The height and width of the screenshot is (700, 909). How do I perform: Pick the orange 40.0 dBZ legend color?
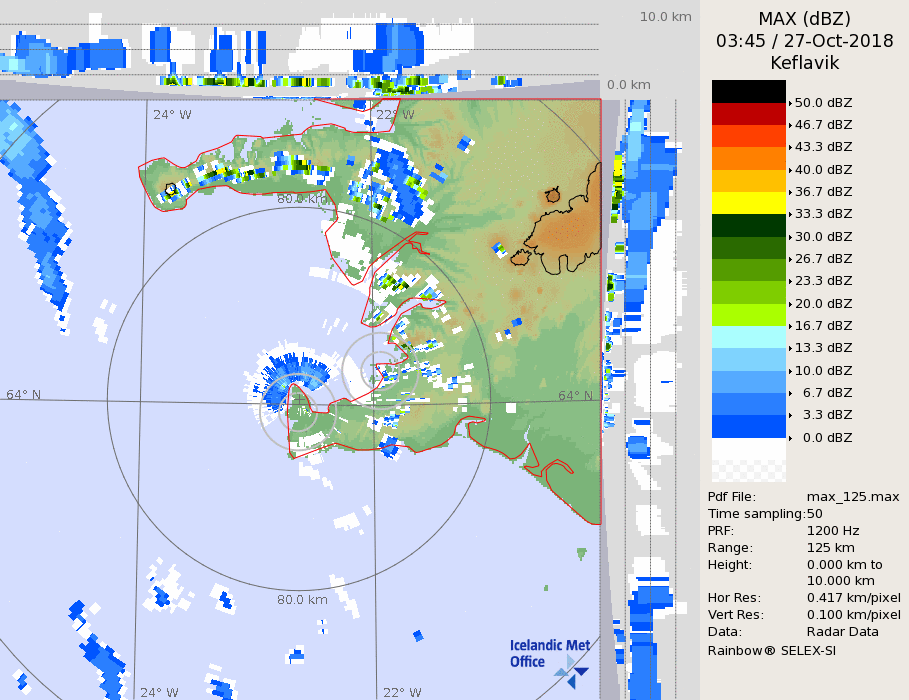click(748, 158)
